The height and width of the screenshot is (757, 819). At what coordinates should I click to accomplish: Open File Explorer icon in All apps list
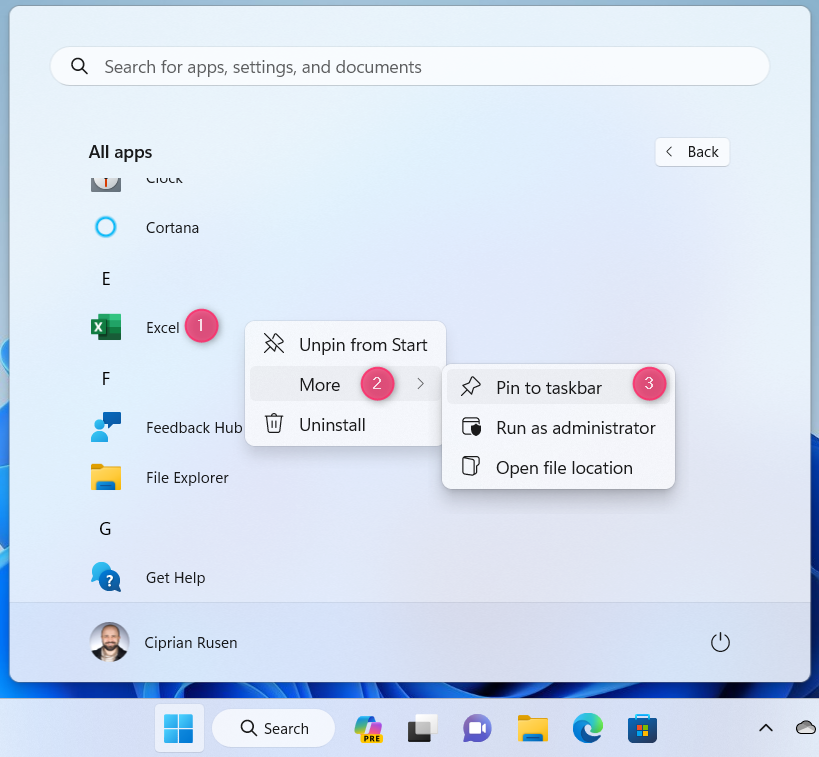coord(106,477)
